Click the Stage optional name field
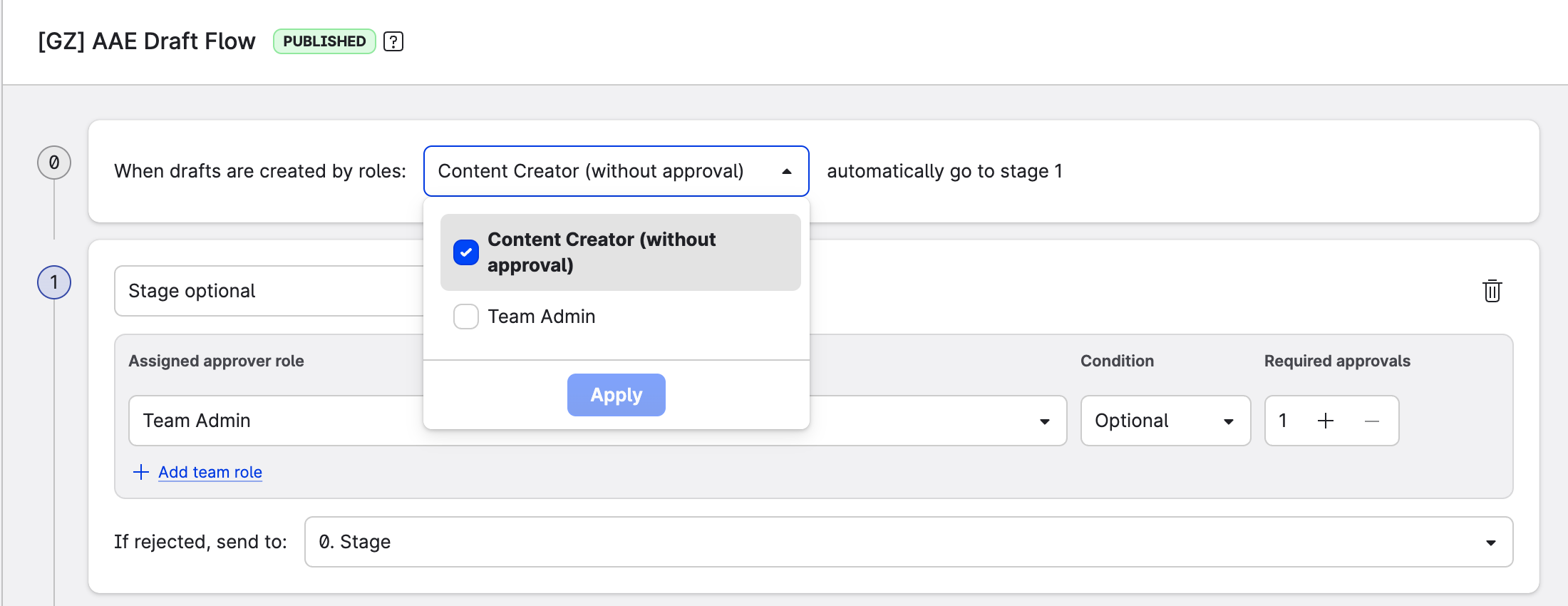The image size is (1568, 606). (269, 291)
